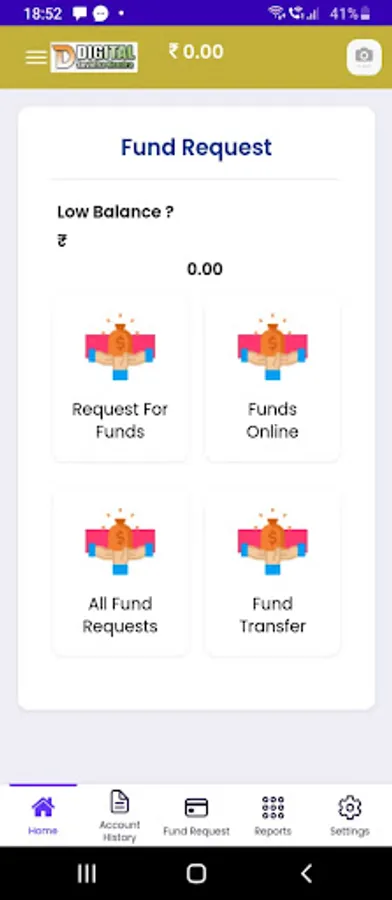The image size is (392, 900).
Task: Go to the Fund Request tab
Action: point(196,815)
